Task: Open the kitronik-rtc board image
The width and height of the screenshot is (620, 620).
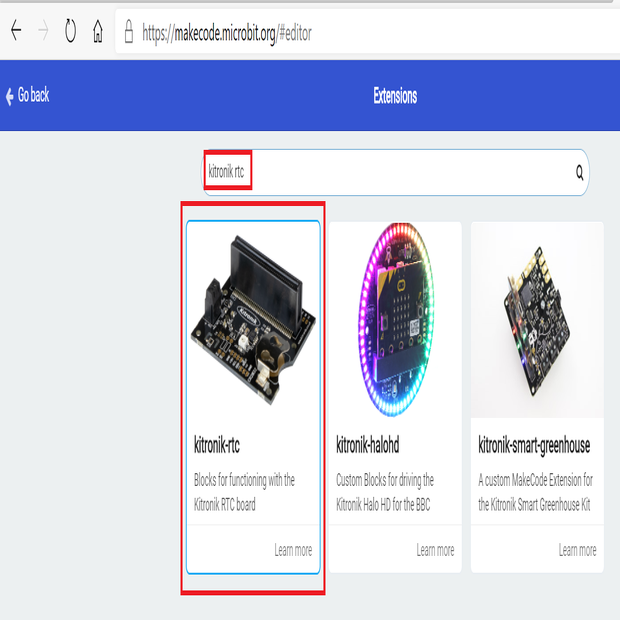Action: coord(253,317)
